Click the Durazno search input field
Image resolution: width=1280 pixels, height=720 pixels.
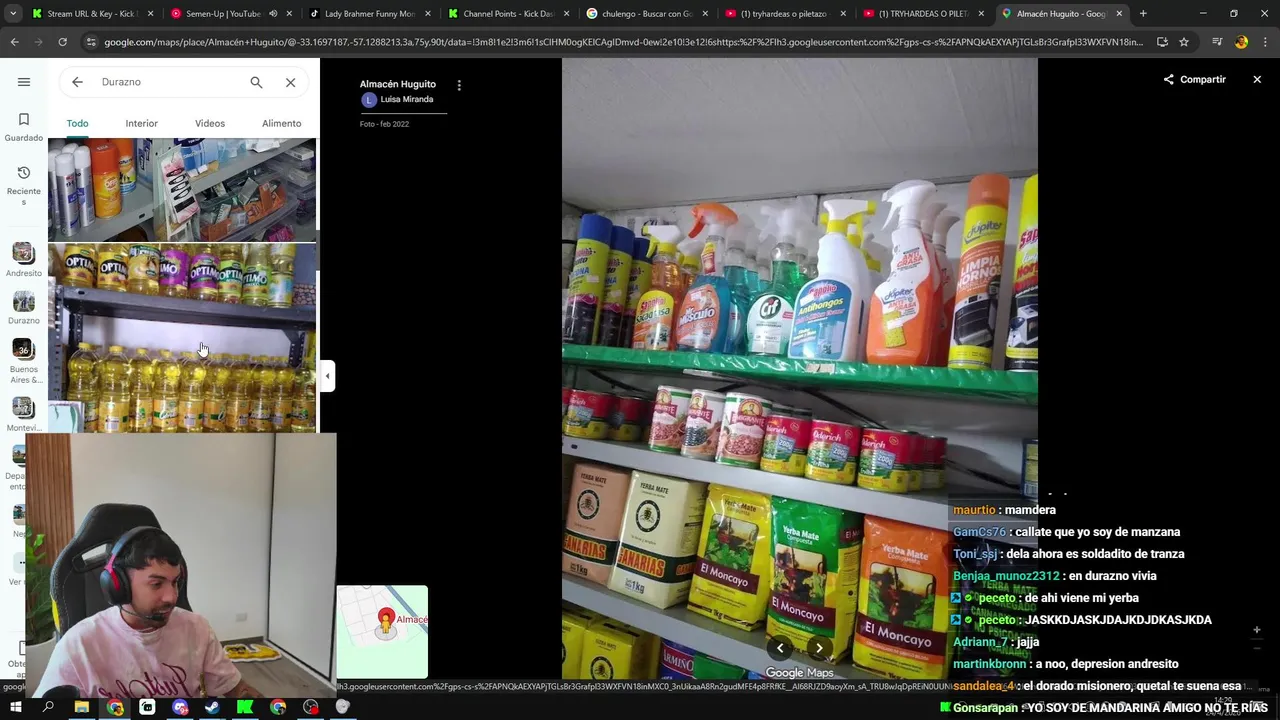[170, 82]
